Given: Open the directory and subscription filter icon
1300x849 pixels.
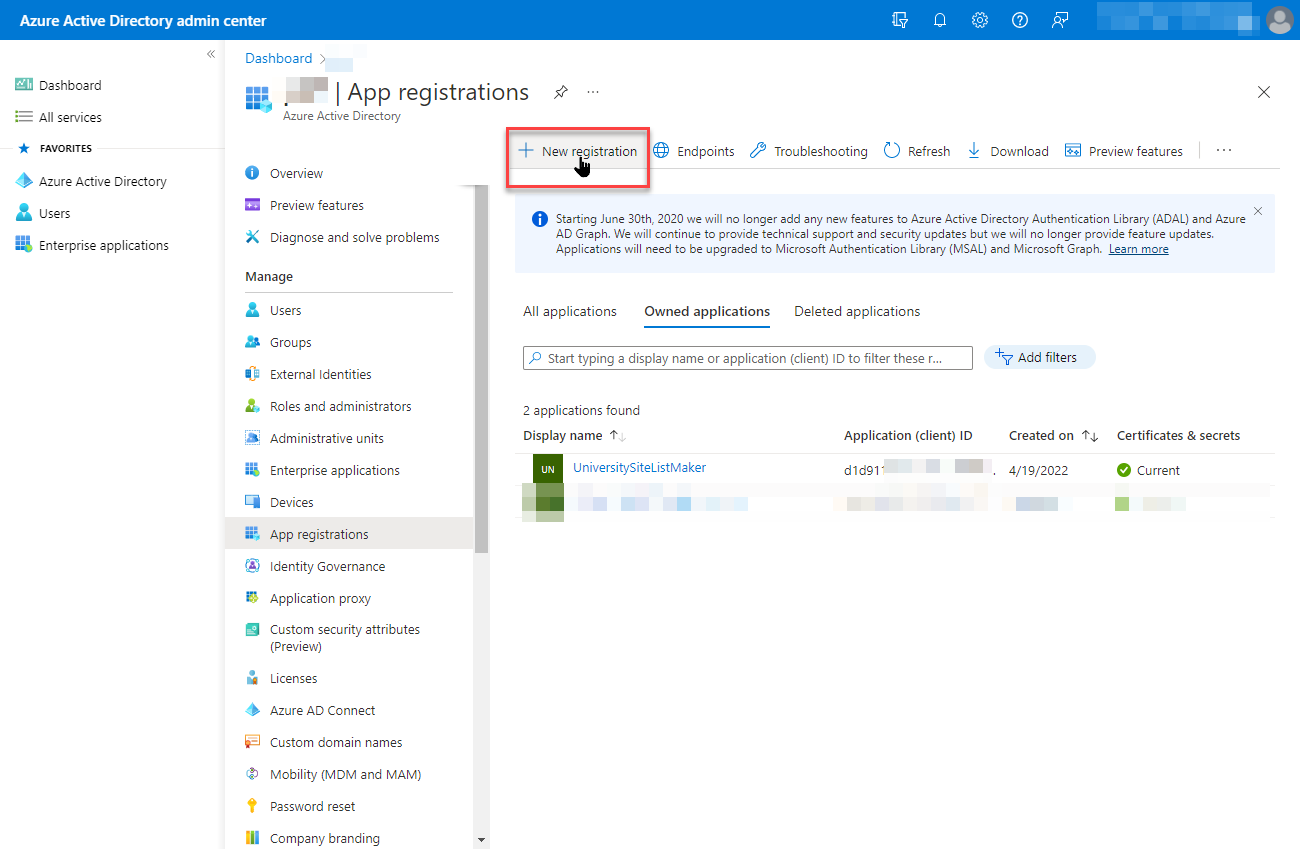Looking at the screenshot, I should click(900, 20).
